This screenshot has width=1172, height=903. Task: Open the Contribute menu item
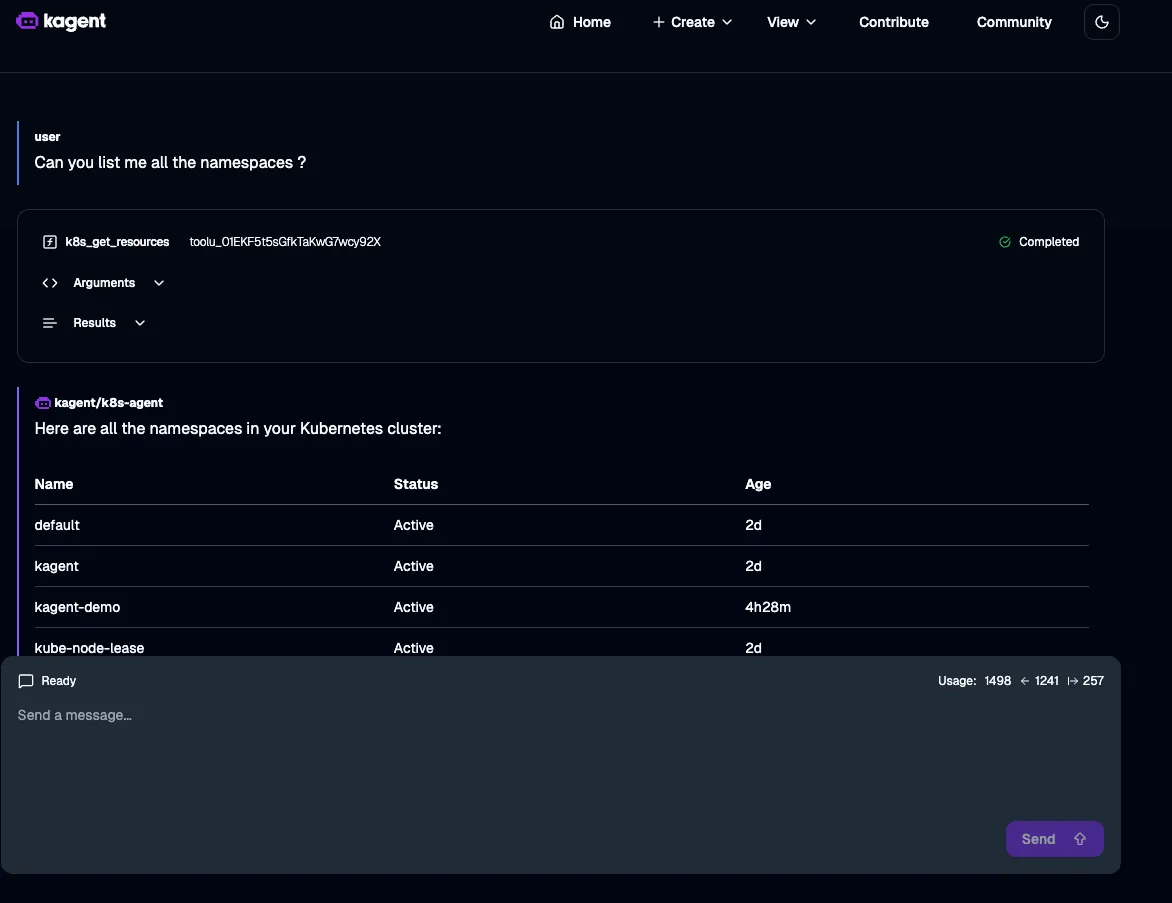click(x=893, y=22)
